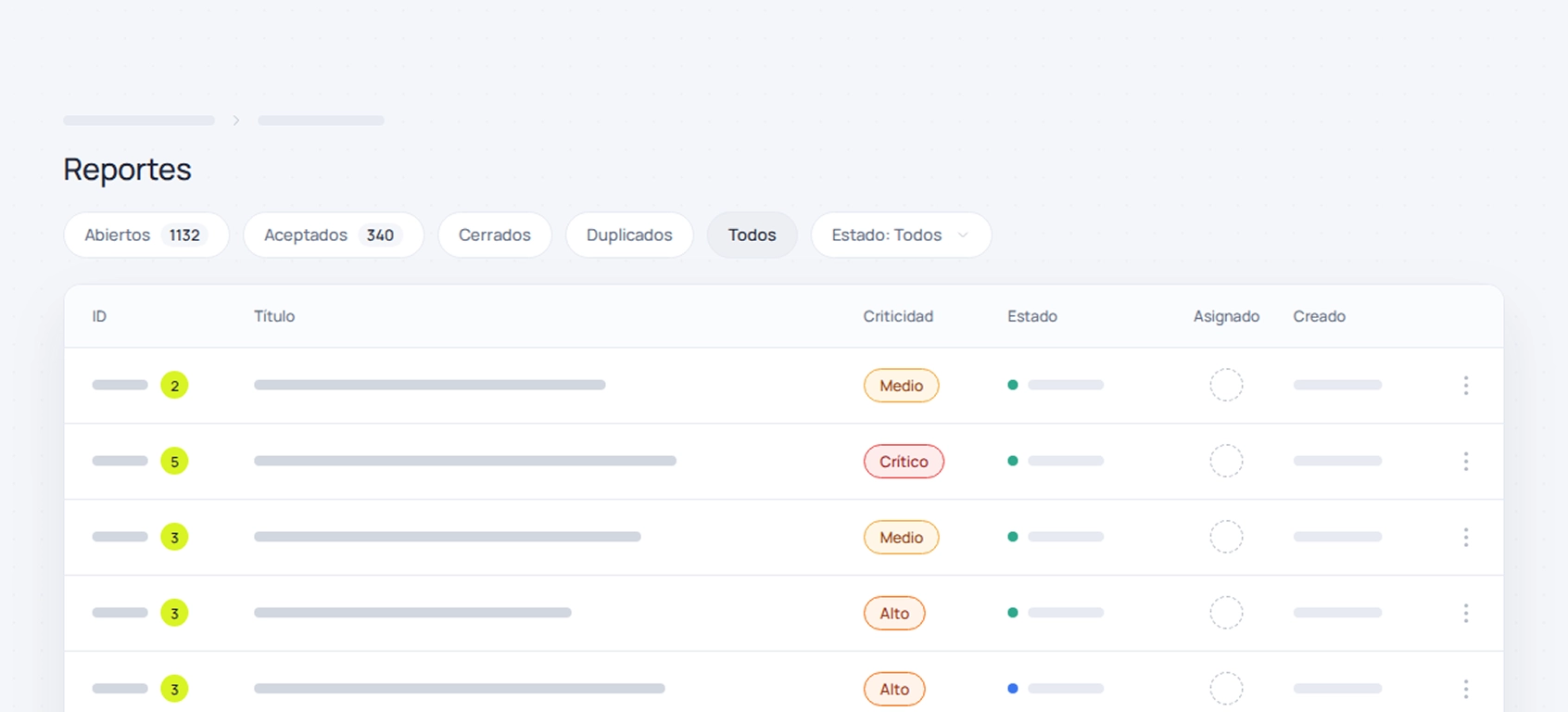Sort by the Criticidad column header
The width and height of the screenshot is (1568, 712).
coord(898,316)
